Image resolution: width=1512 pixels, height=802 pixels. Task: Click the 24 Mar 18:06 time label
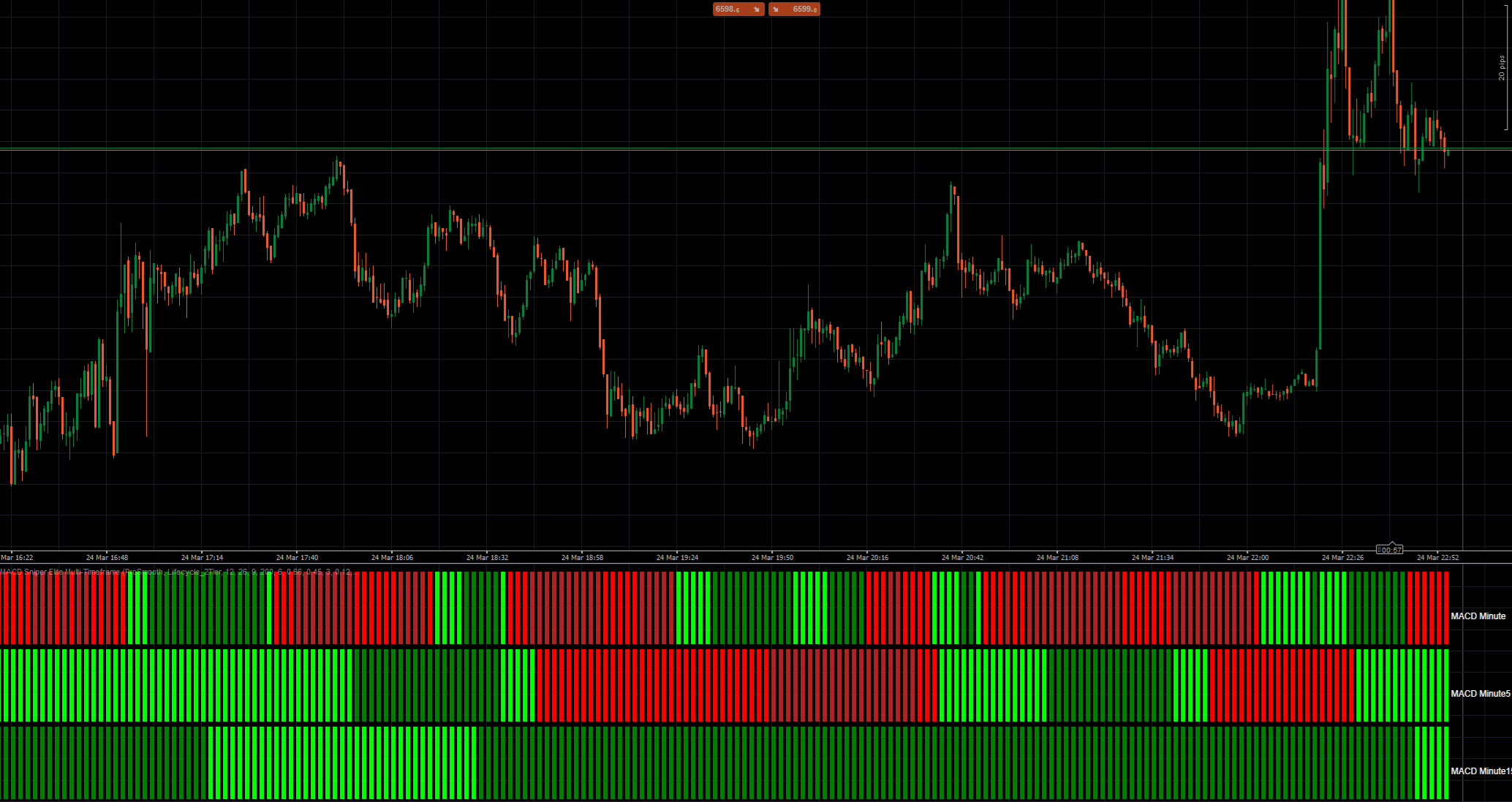[x=392, y=557]
